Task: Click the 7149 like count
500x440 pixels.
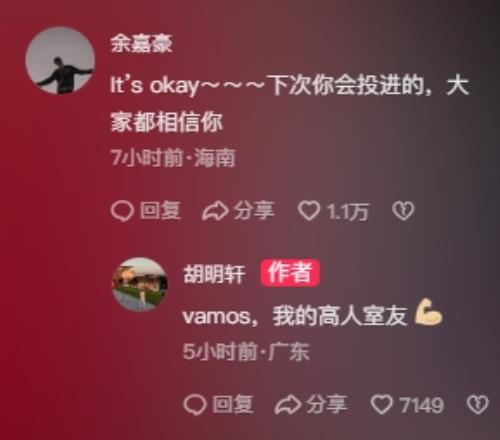Action: pos(422,405)
